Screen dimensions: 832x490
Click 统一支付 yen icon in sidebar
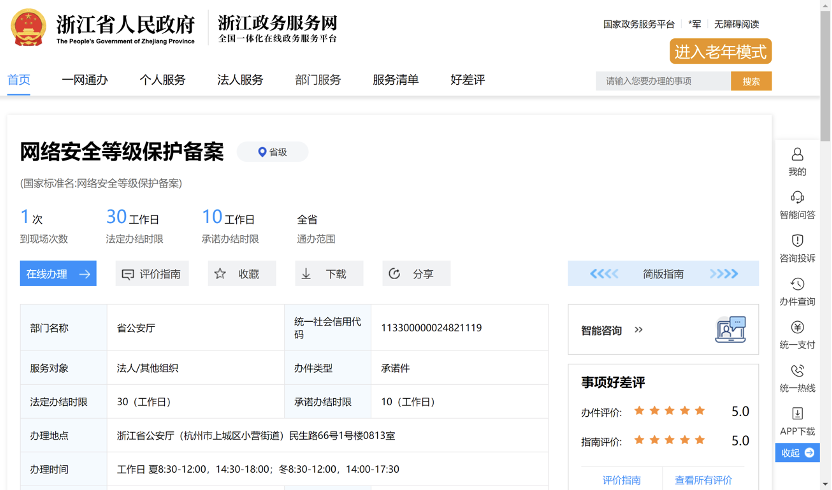click(x=797, y=327)
